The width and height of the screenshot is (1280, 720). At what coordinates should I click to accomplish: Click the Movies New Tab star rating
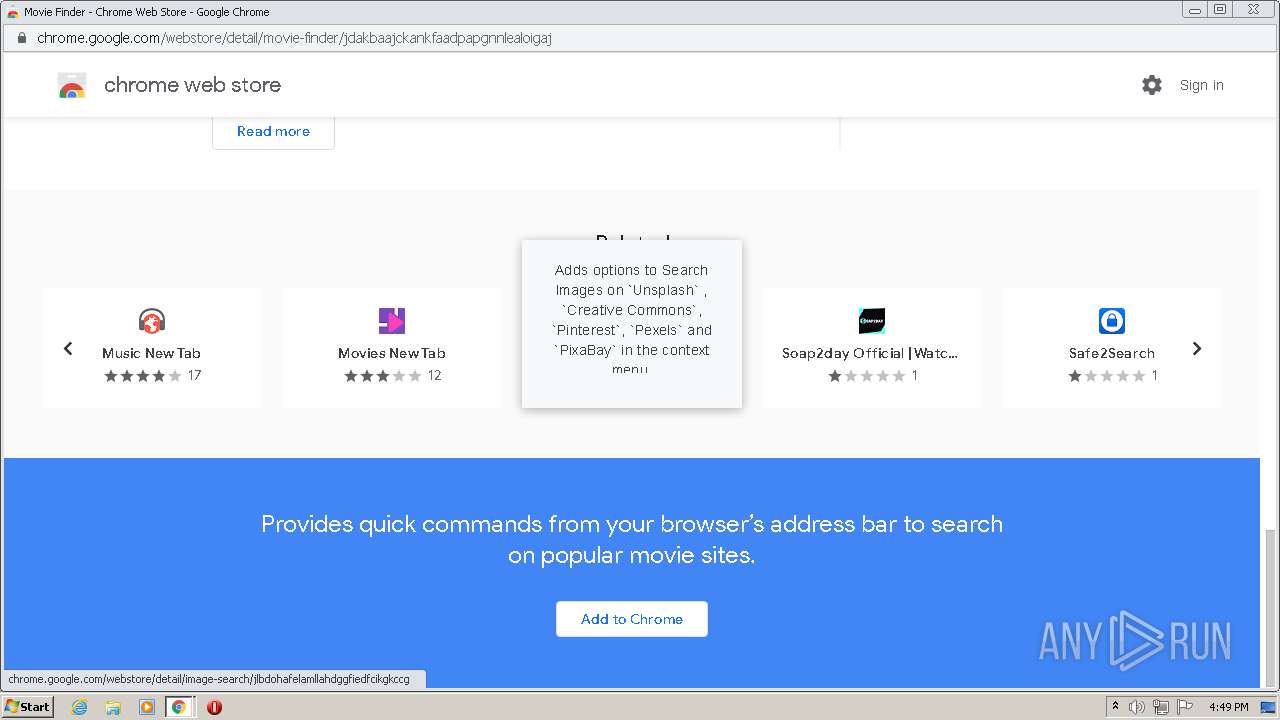[x=383, y=376]
